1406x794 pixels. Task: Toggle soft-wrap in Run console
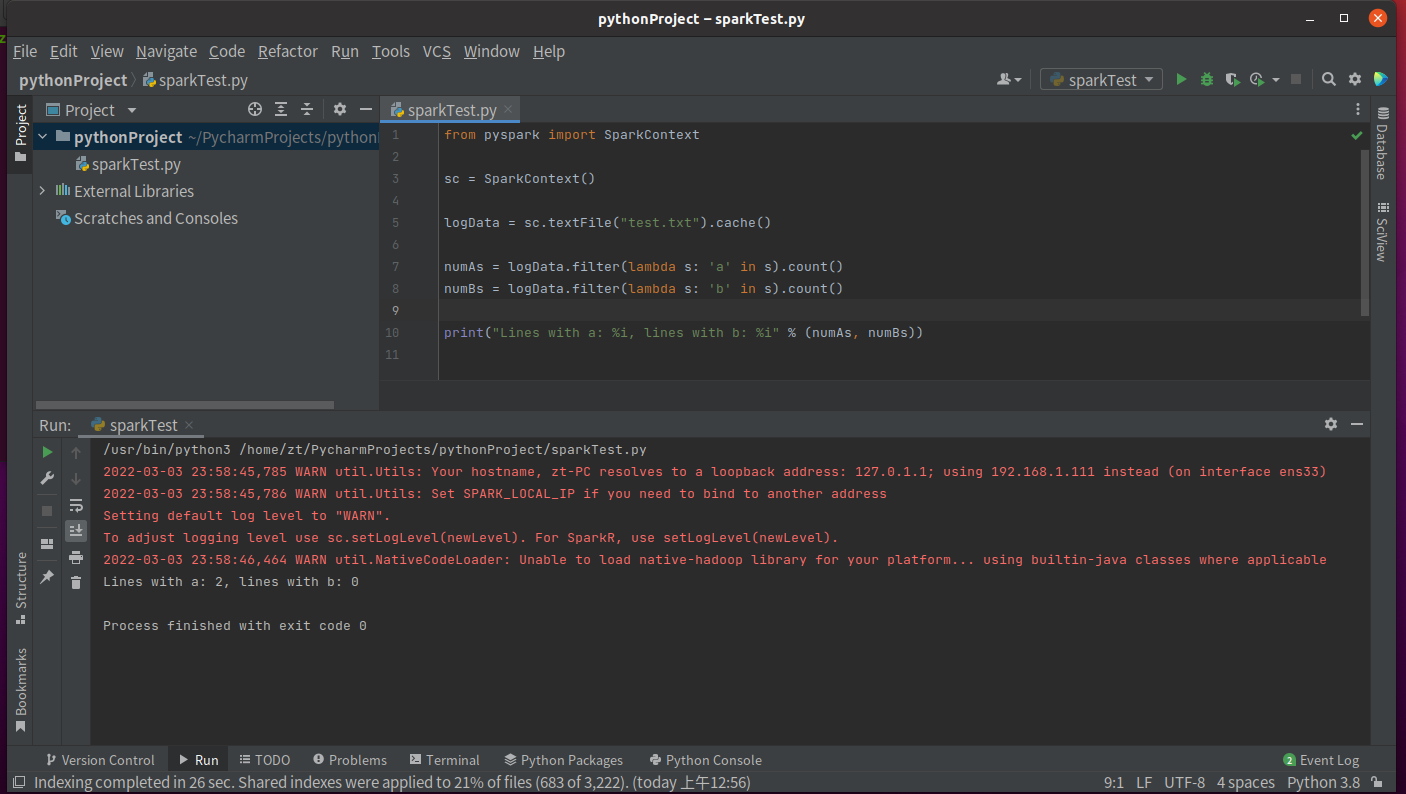(76, 505)
